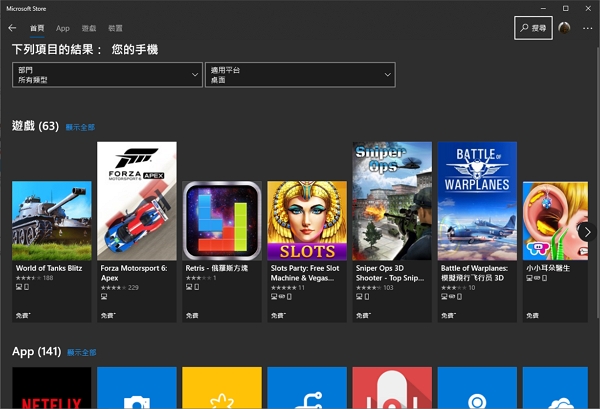
Task: Open the Retris tetris game tile
Action: (x=222, y=221)
